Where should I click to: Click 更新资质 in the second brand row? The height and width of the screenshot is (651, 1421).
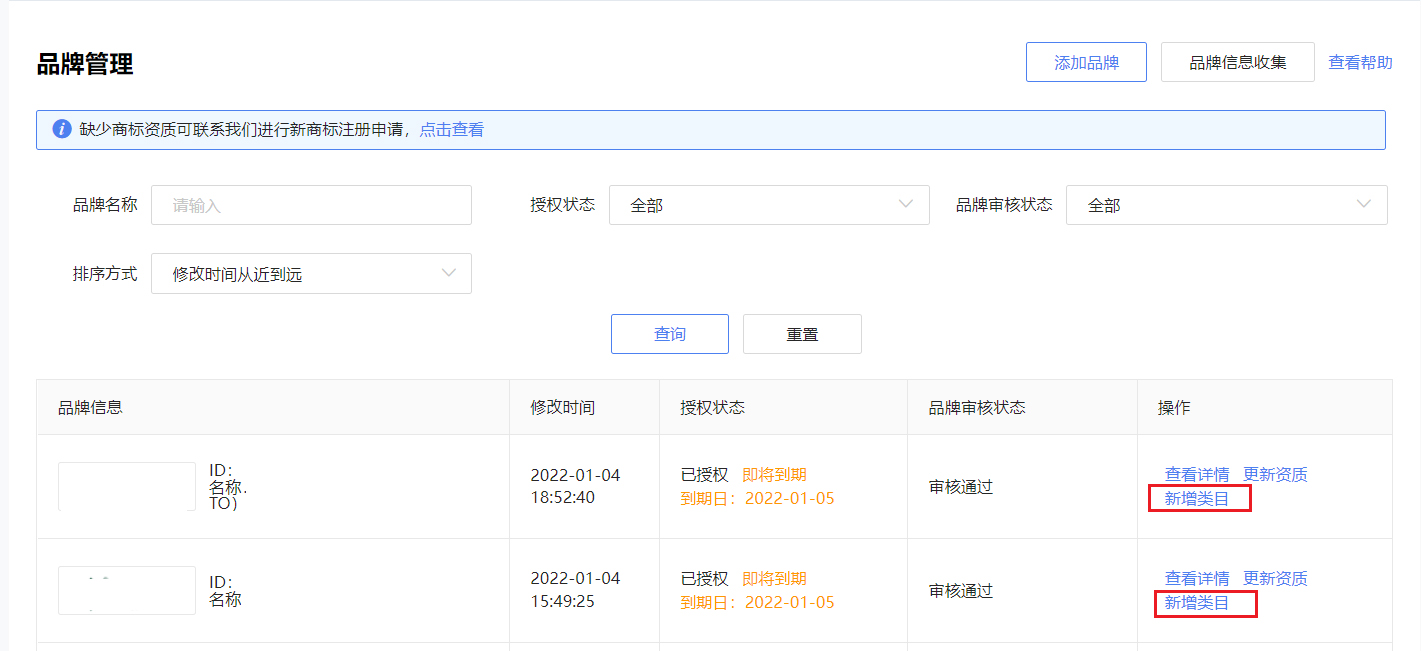click(1276, 578)
